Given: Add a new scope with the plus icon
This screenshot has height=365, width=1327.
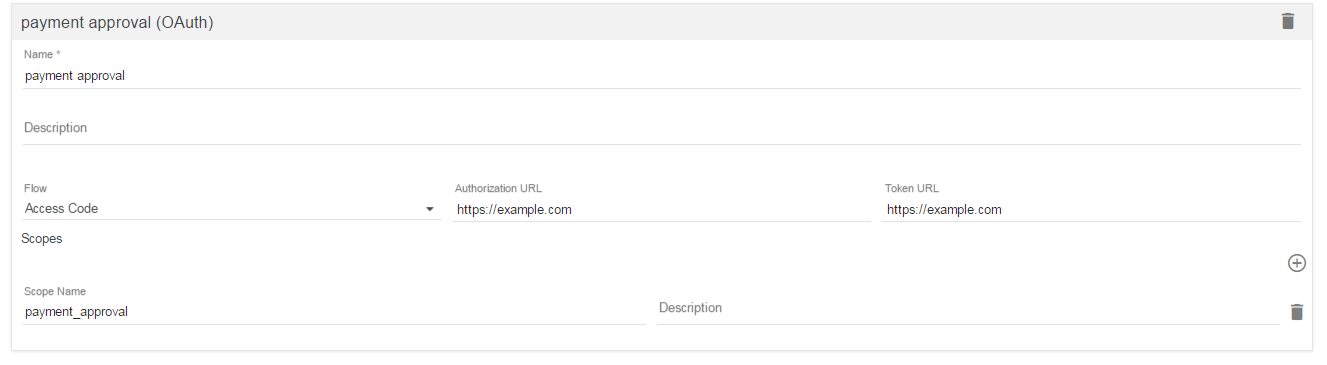Looking at the screenshot, I should click(1296, 263).
